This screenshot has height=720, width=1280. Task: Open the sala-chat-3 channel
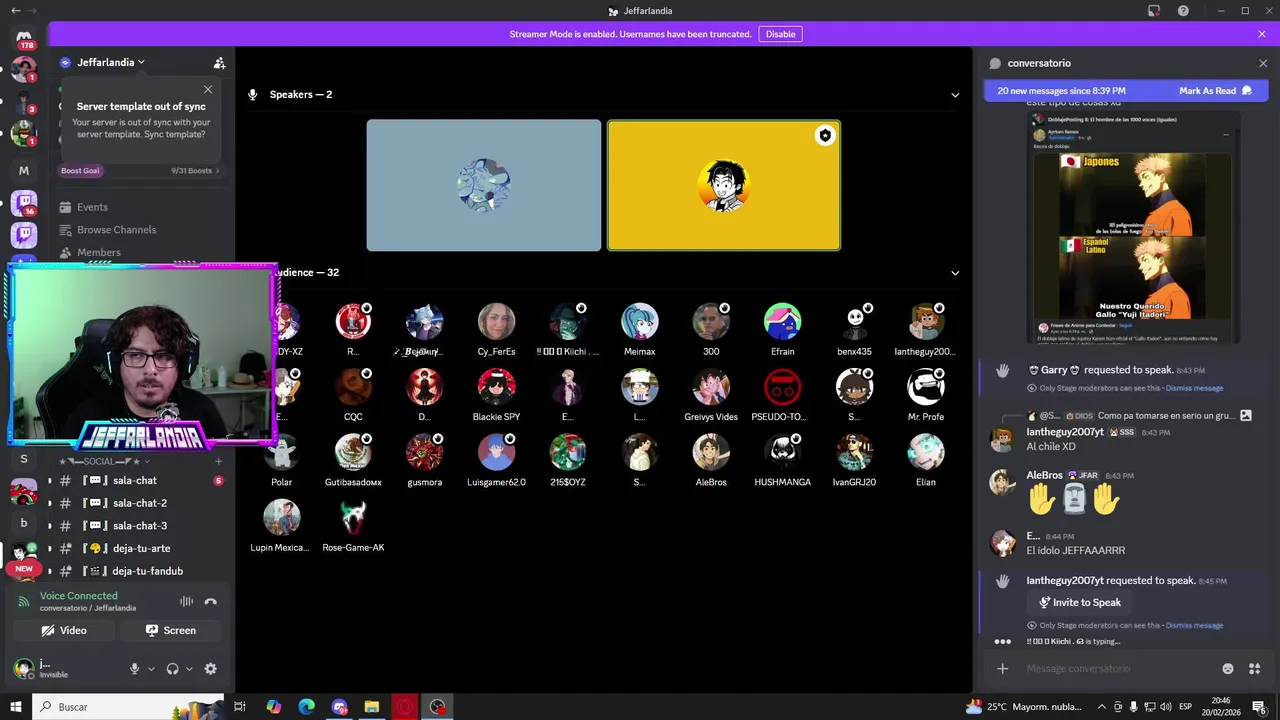[139, 526]
